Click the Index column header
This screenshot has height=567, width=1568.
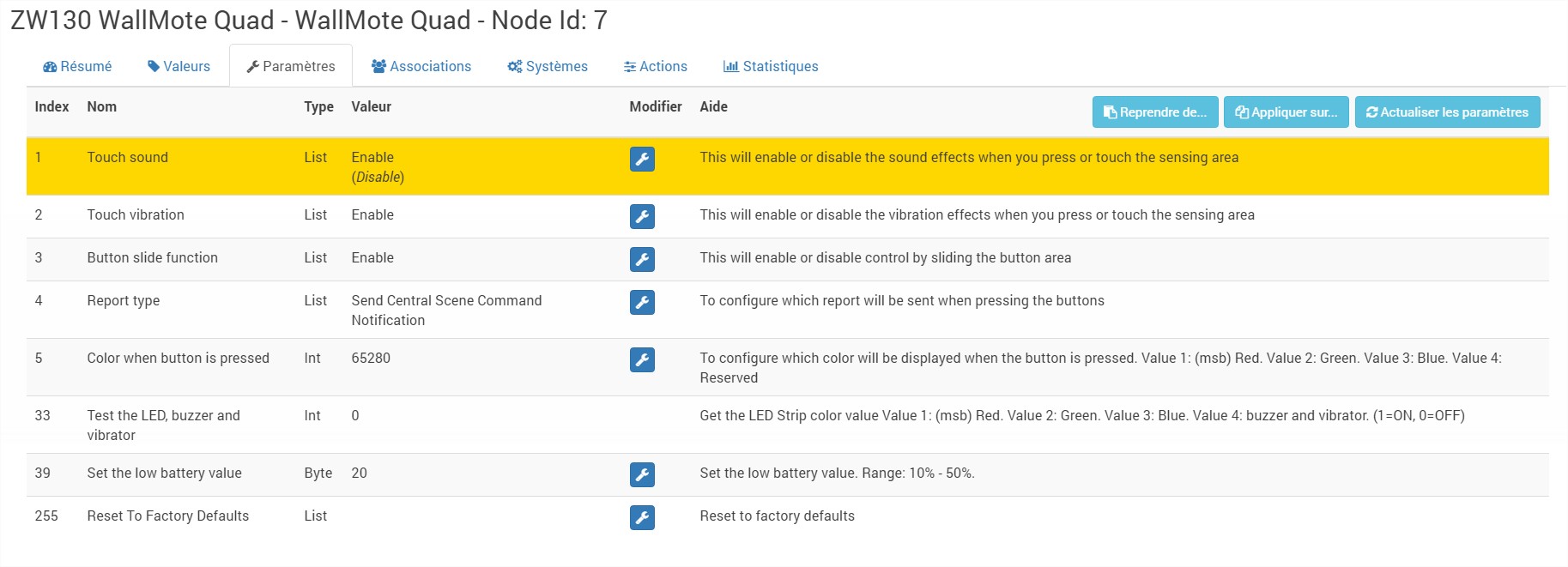point(51,106)
